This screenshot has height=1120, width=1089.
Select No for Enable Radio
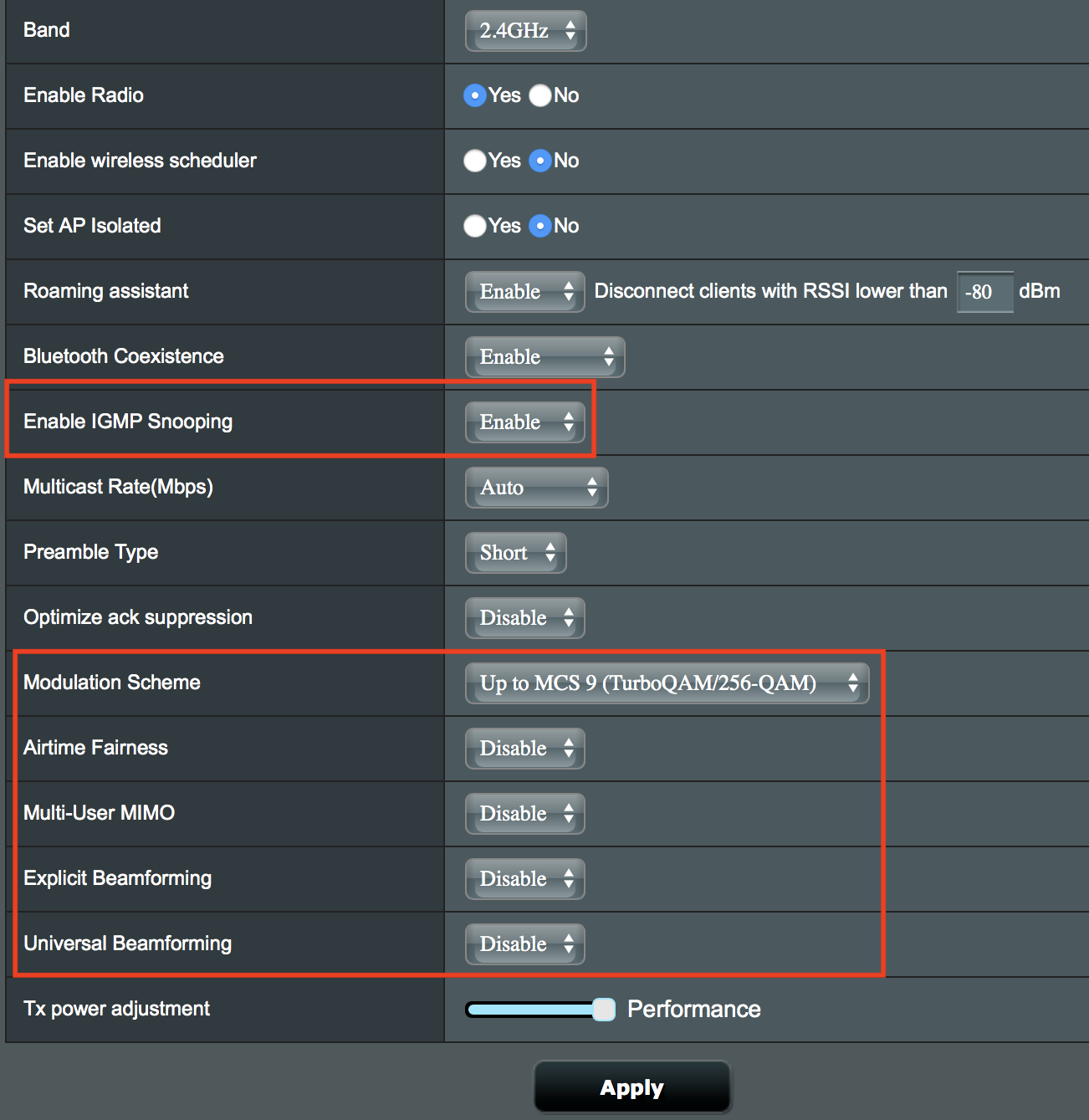pyautogui.click(x=539, y=95)
